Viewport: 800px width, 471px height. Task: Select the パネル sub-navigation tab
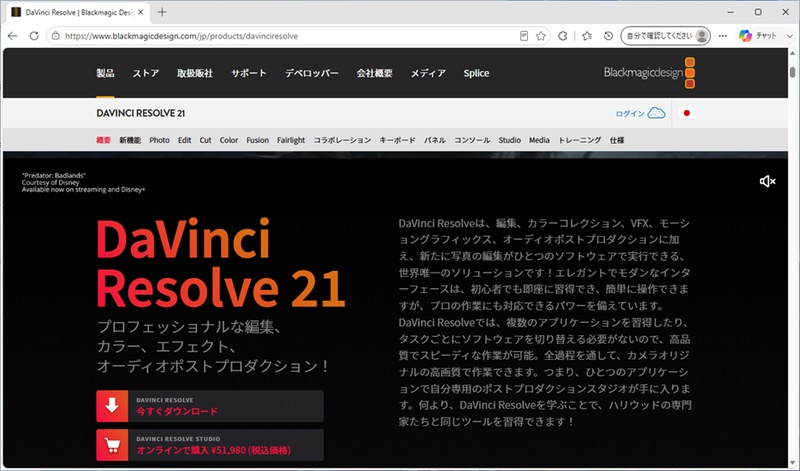435,140
